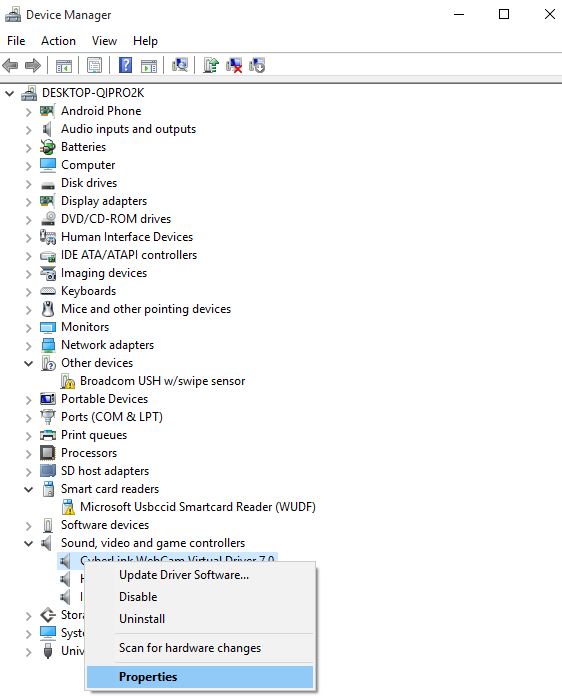Click Broadcom USH warning device icon
562x696 pixels.
pos(67,381)
